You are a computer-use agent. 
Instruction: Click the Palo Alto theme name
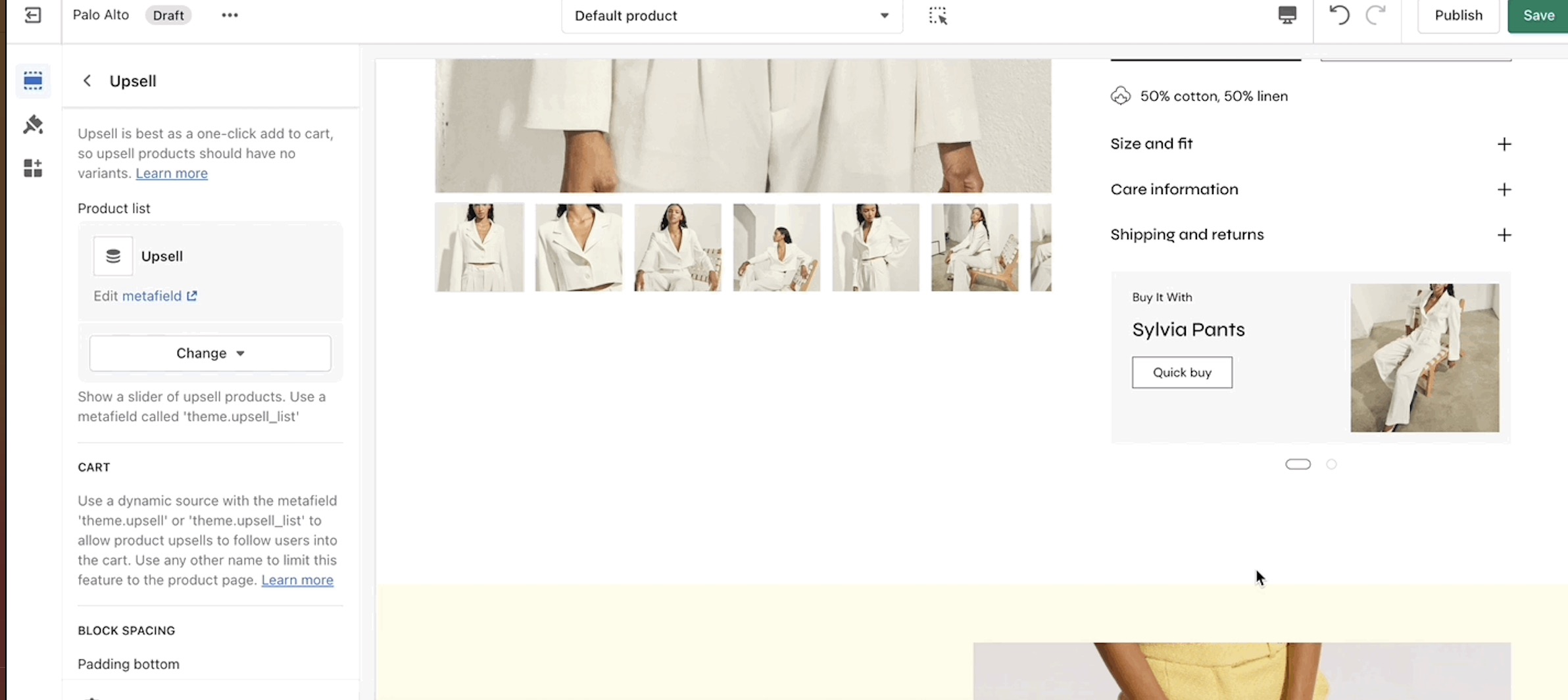[101, 14]
